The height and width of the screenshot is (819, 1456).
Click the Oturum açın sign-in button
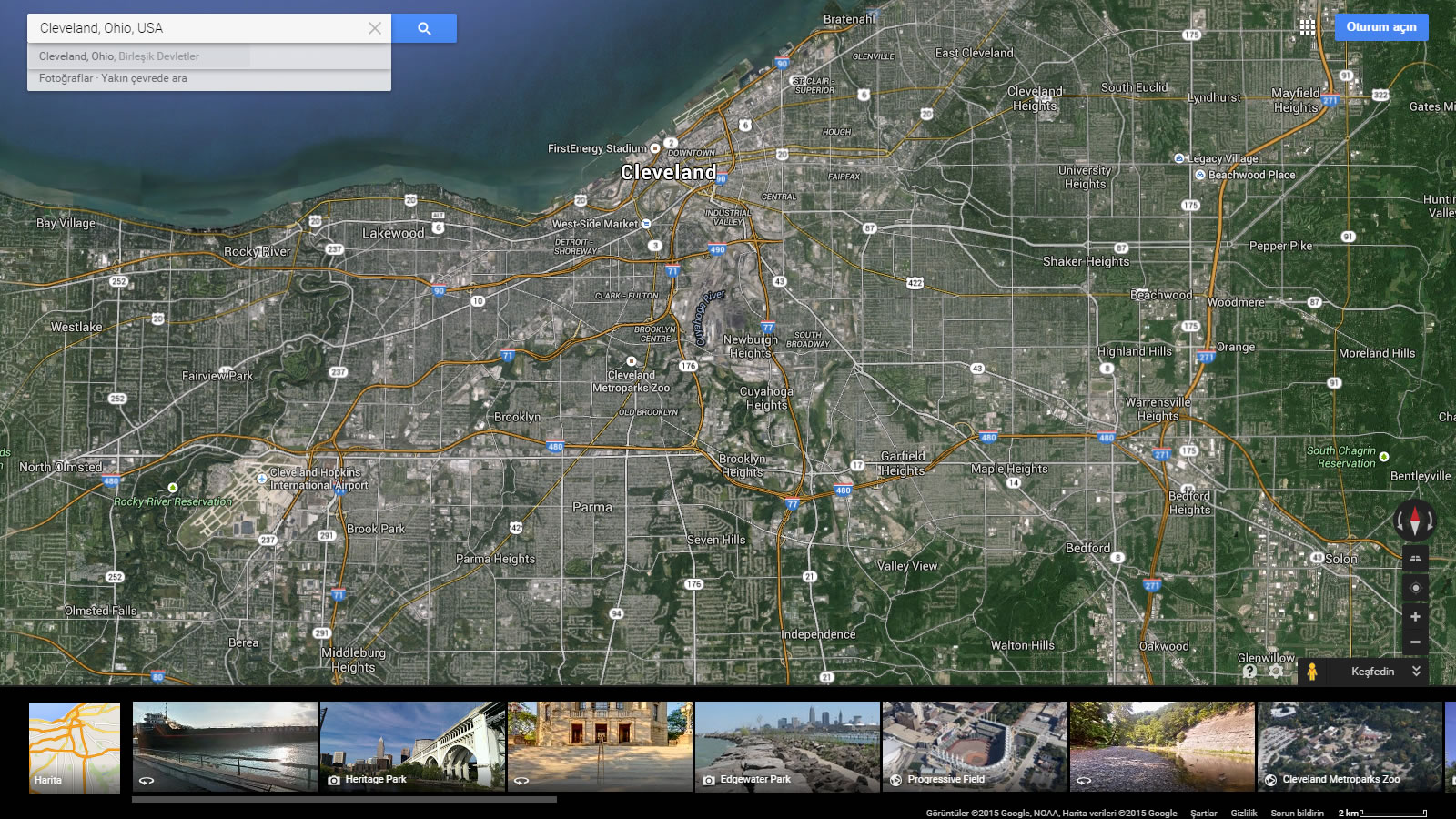1380,27
